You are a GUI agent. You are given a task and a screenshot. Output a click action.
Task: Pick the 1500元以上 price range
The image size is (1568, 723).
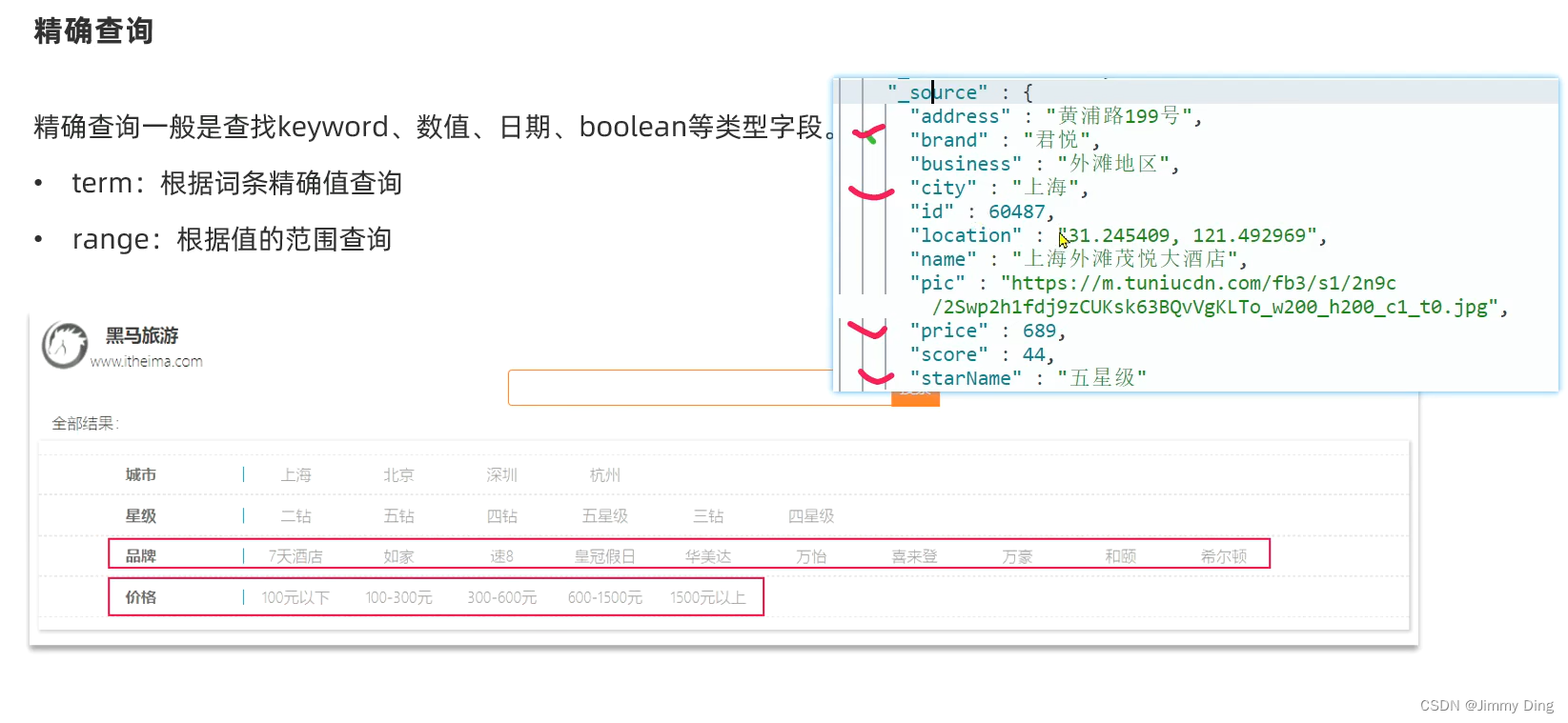(x=708, y=597)
